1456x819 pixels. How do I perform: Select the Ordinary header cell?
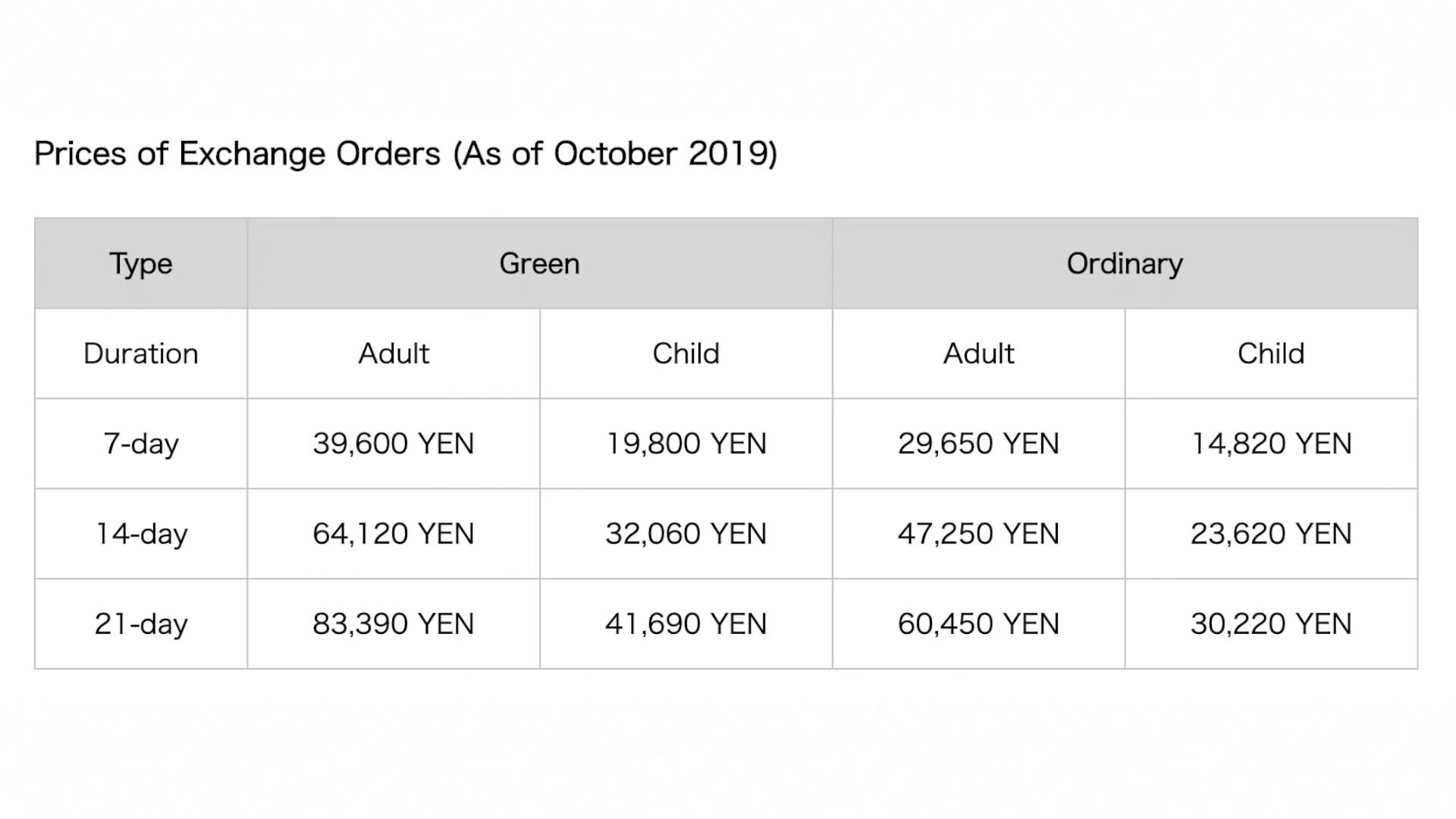(x=1125, y=263)
